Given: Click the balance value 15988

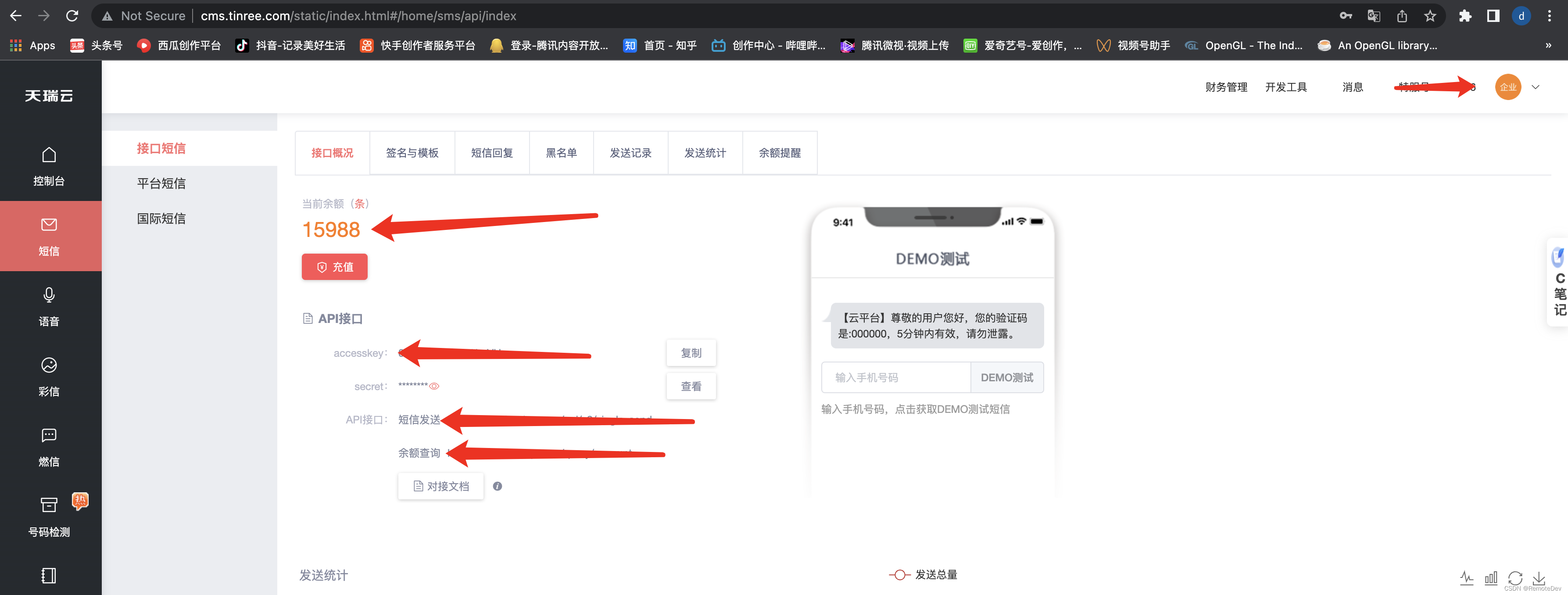Looking at the screenshot, I should [x=331, y=229].
